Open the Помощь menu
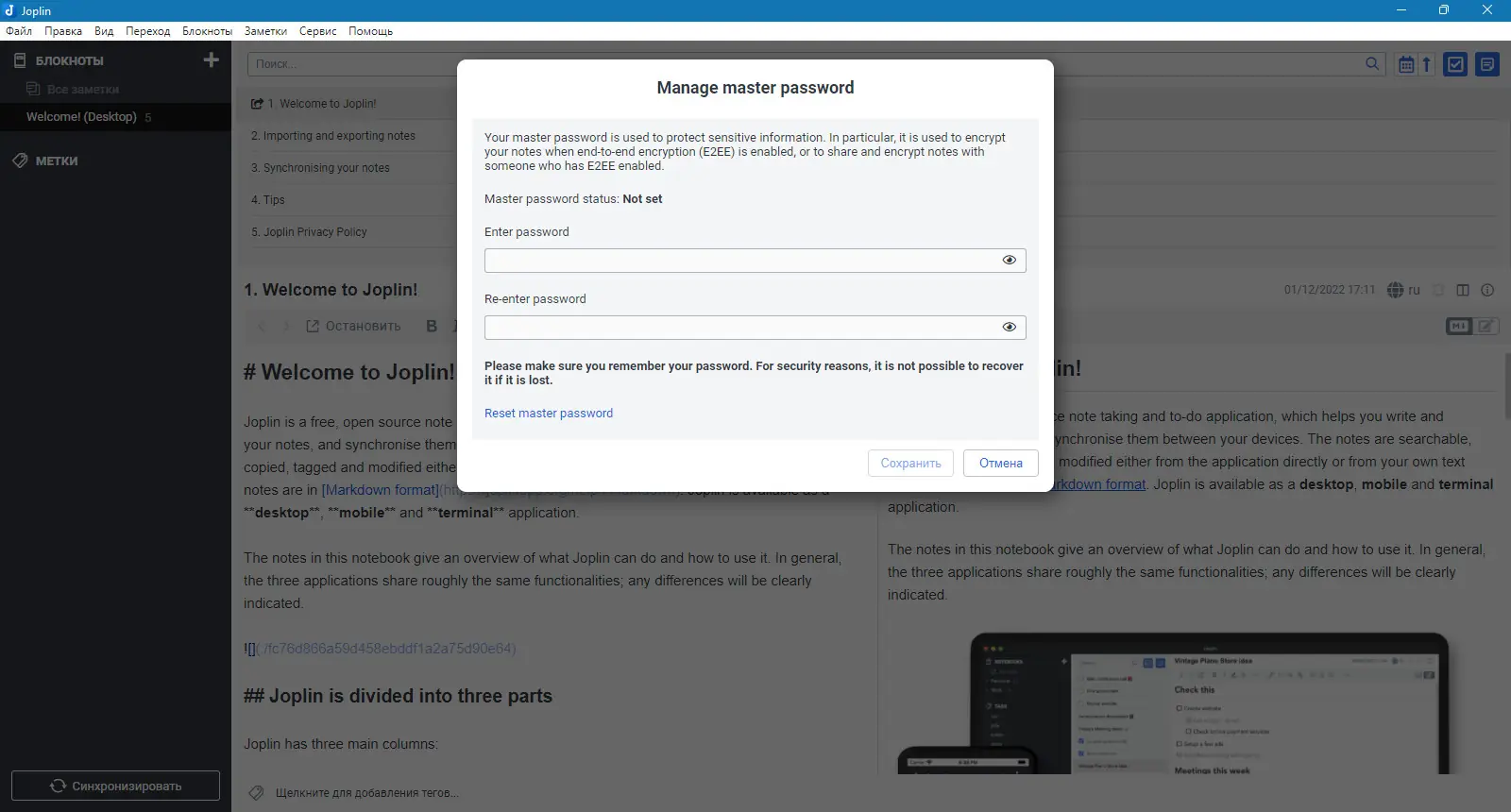 tap(370, 31)
